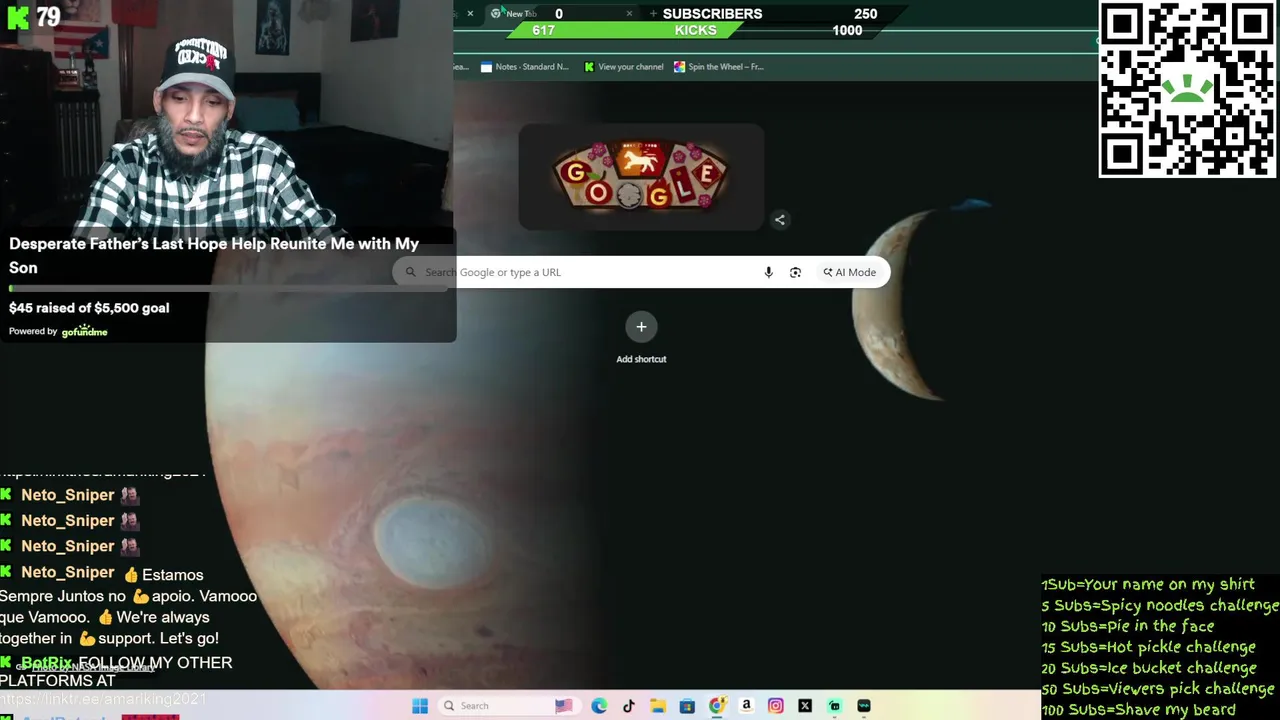Screen dimensions: 1280x720
Task: Close the New Tab browser tab
Action: pyautogui.click(x=629, y=14)
